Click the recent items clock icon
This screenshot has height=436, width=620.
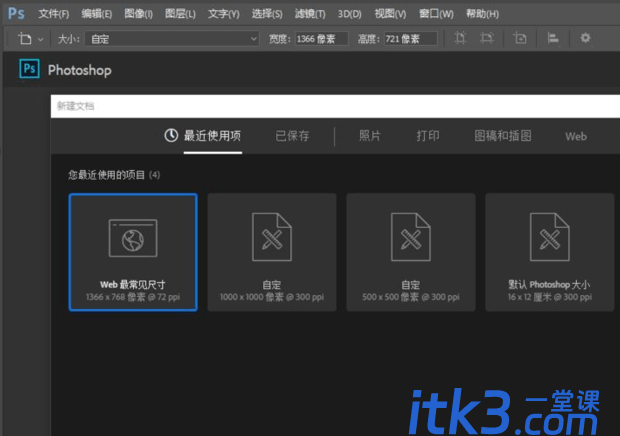[171, 136]
